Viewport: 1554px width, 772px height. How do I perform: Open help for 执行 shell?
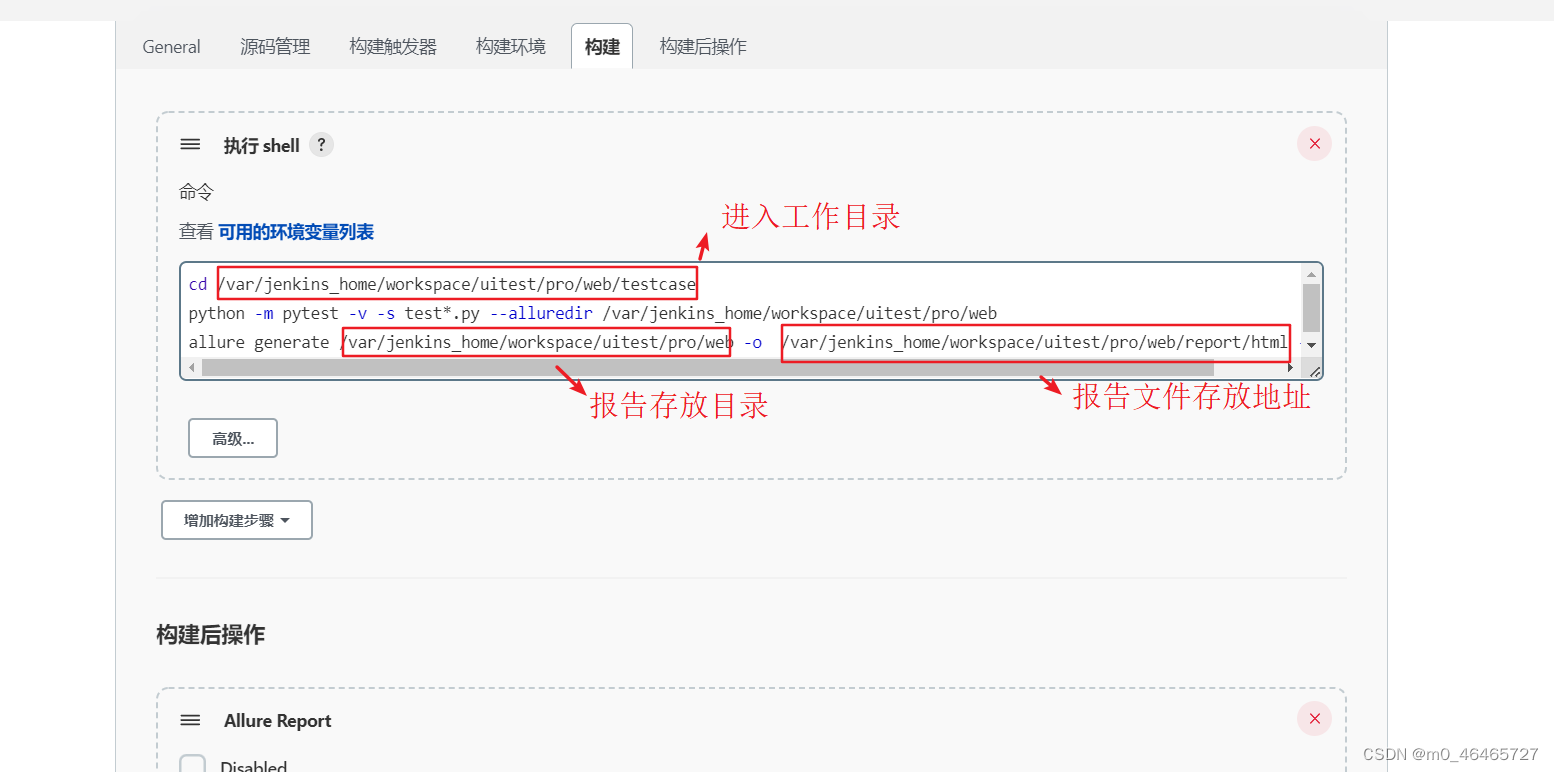(x=321, y=145)
